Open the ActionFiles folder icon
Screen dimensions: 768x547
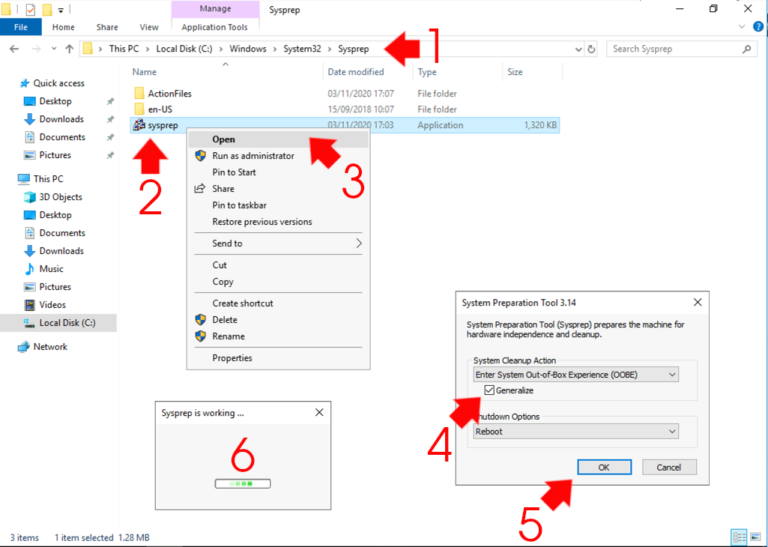point(139,93)
